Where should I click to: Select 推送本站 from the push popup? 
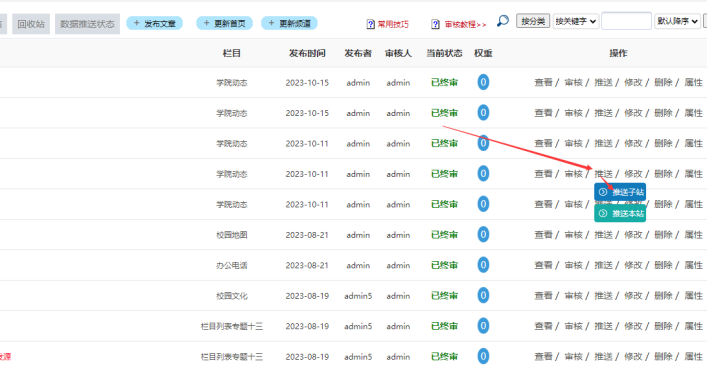[620, 213]
